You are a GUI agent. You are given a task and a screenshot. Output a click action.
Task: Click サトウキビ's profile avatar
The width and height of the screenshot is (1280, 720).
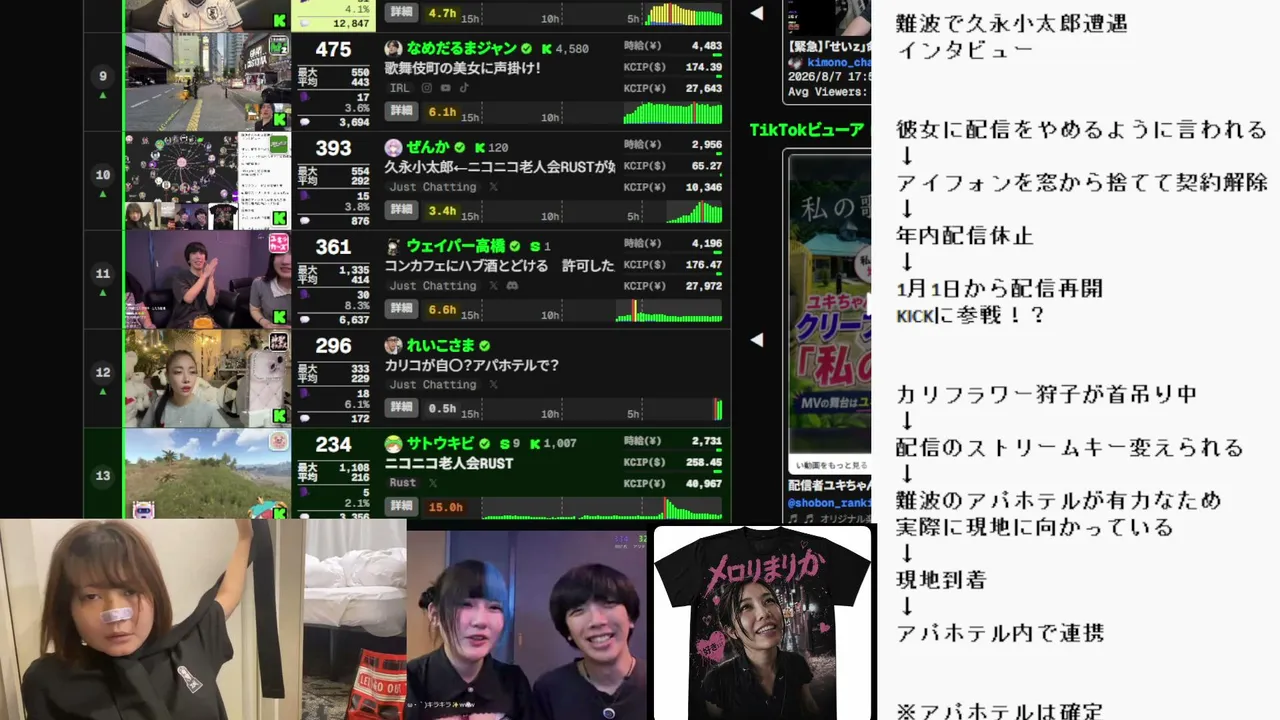(x=393, y=444)
